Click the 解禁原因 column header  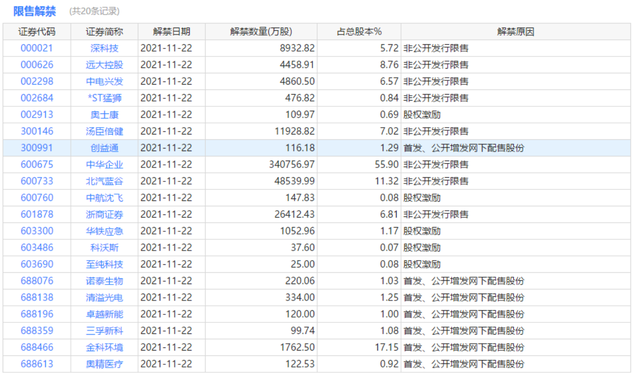pos(516,31)
